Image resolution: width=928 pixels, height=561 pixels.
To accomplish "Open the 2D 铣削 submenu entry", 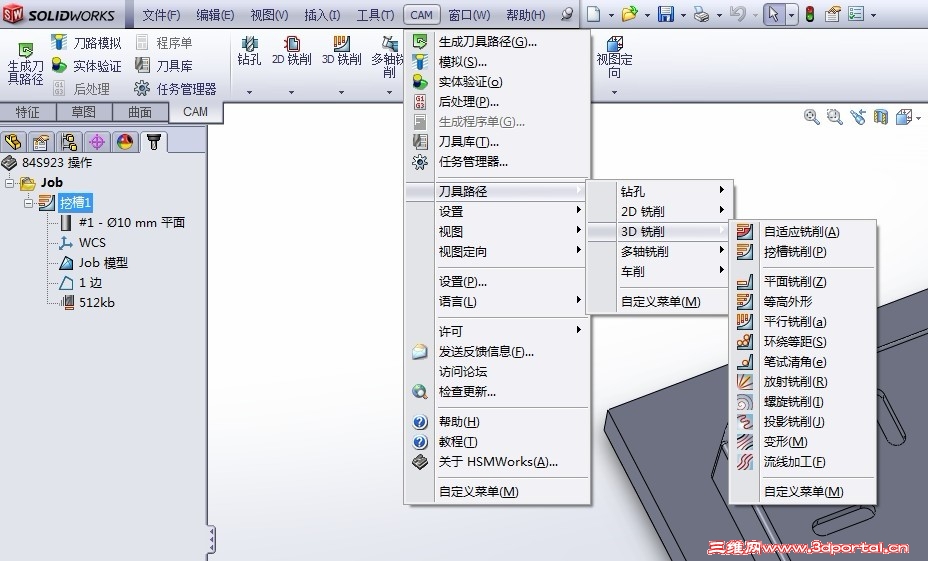I will [x=660, y=211].
